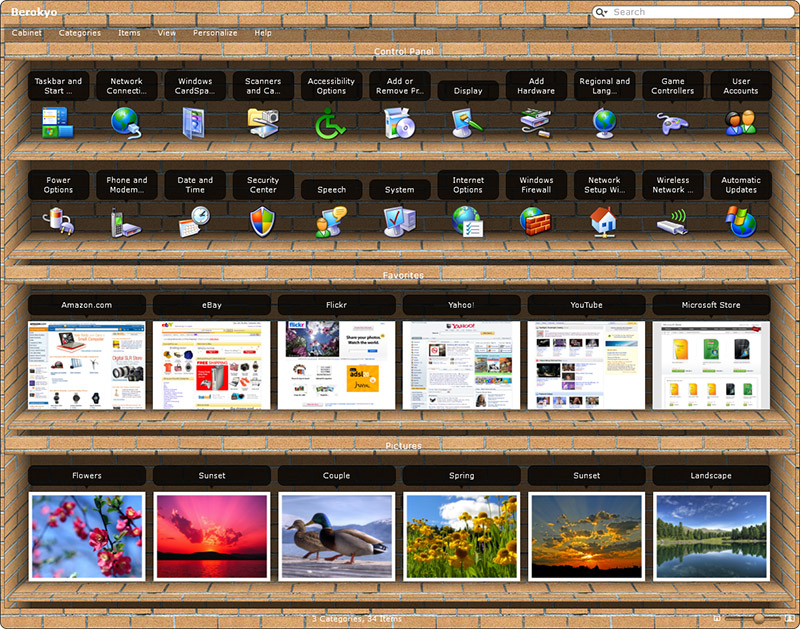Open the Cabinet menu

pyautogui.click(x=27, y=33)
